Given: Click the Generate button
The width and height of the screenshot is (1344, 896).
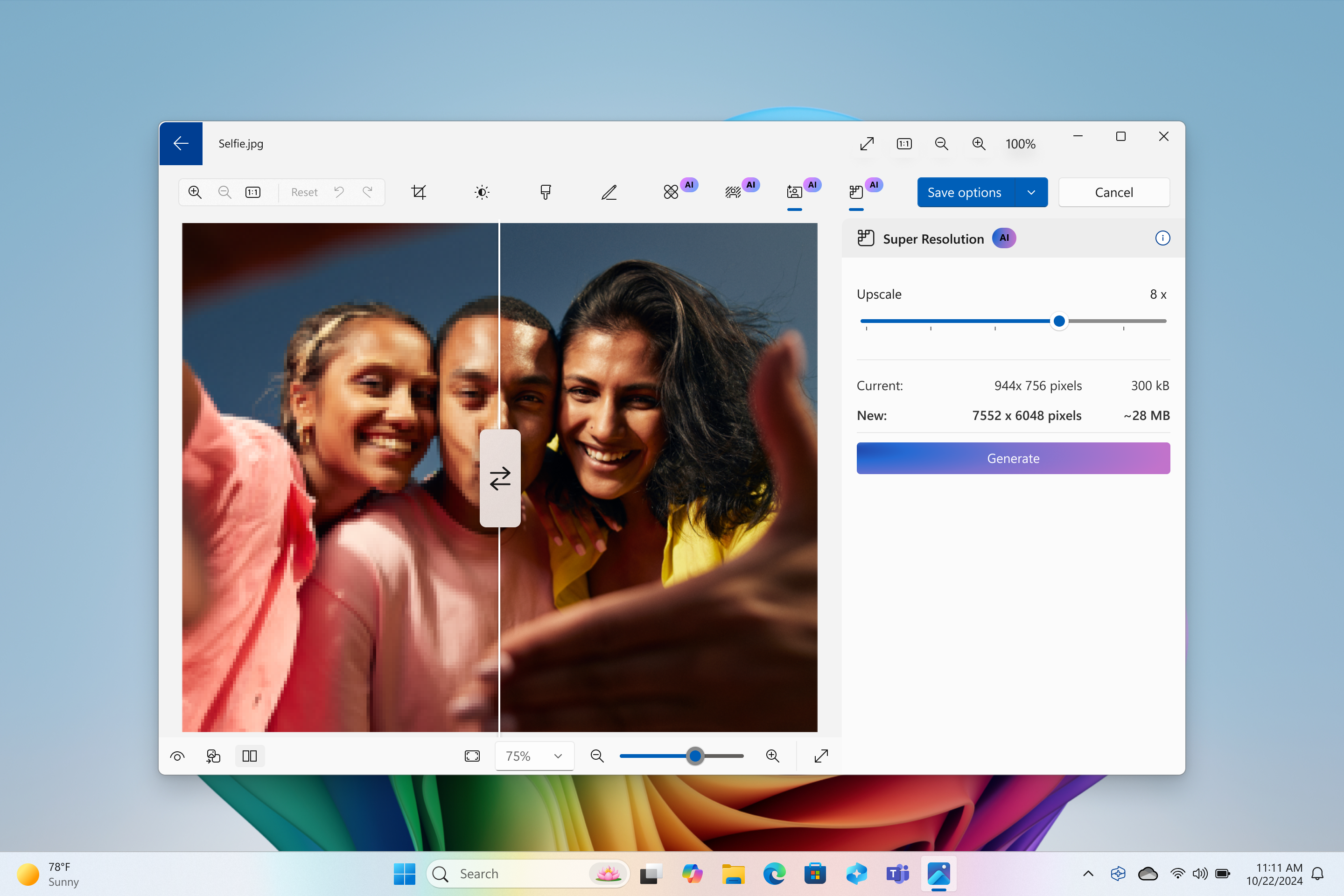Looking at the screenshot, I should tap(1012, 458).
